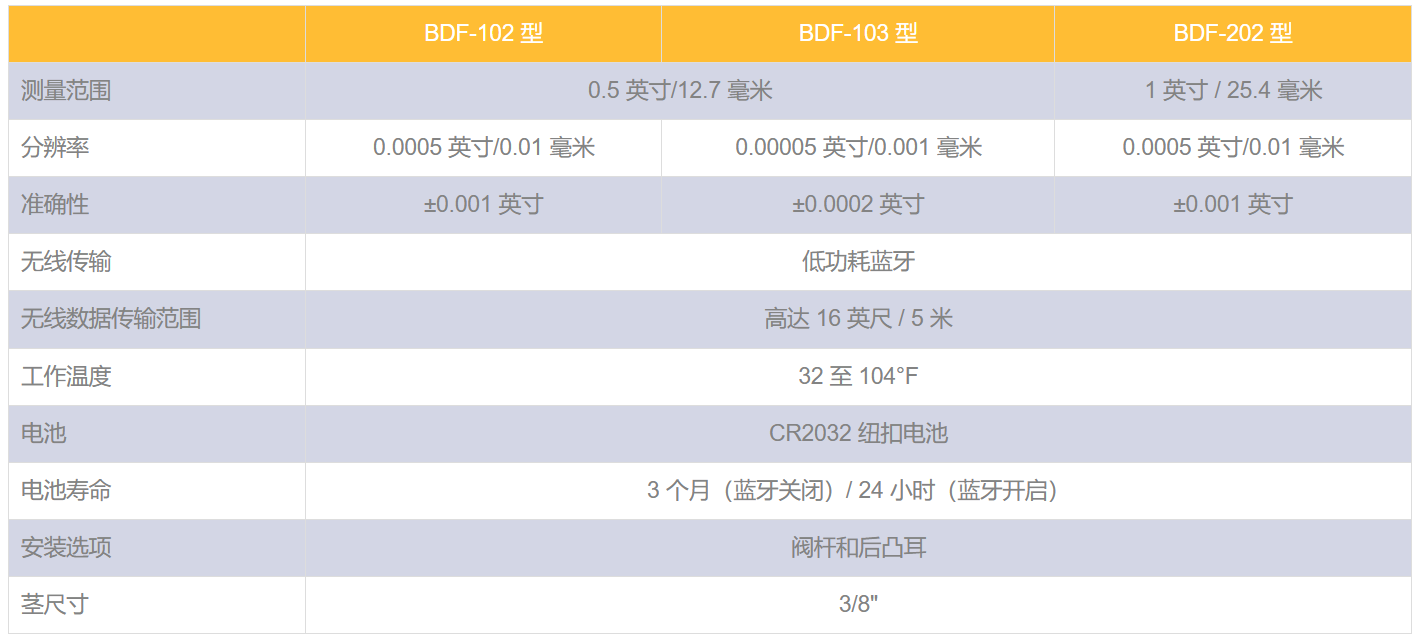Image resolution: width=1412 pixels, height=640 pixels.
Task: Click the 低功耗蓝牙 cell
Action: 858,262
